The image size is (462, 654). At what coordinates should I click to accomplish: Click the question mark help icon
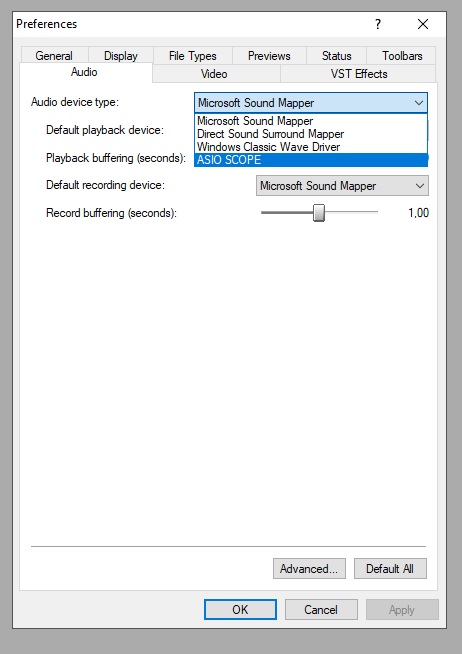pyautogui.click(x=378, y=24)
